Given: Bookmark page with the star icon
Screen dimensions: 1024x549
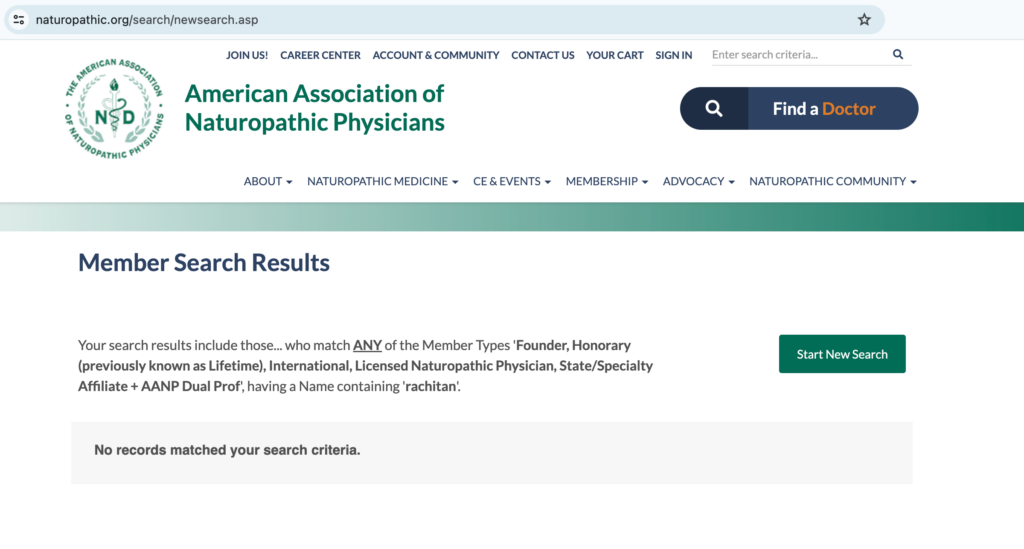Looking at the screenshot, I should (864, 20).
